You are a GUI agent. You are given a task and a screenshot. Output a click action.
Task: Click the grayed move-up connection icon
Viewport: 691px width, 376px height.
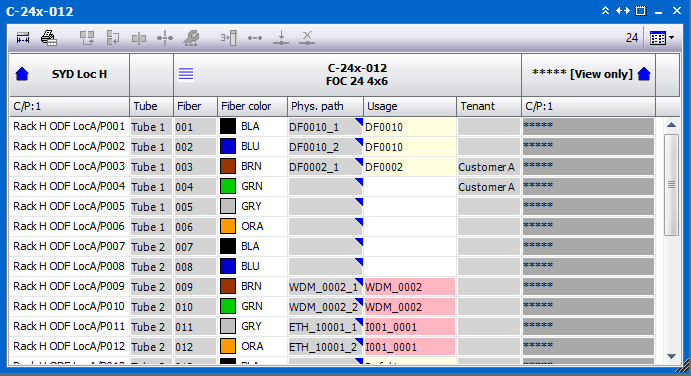point(87,38)
